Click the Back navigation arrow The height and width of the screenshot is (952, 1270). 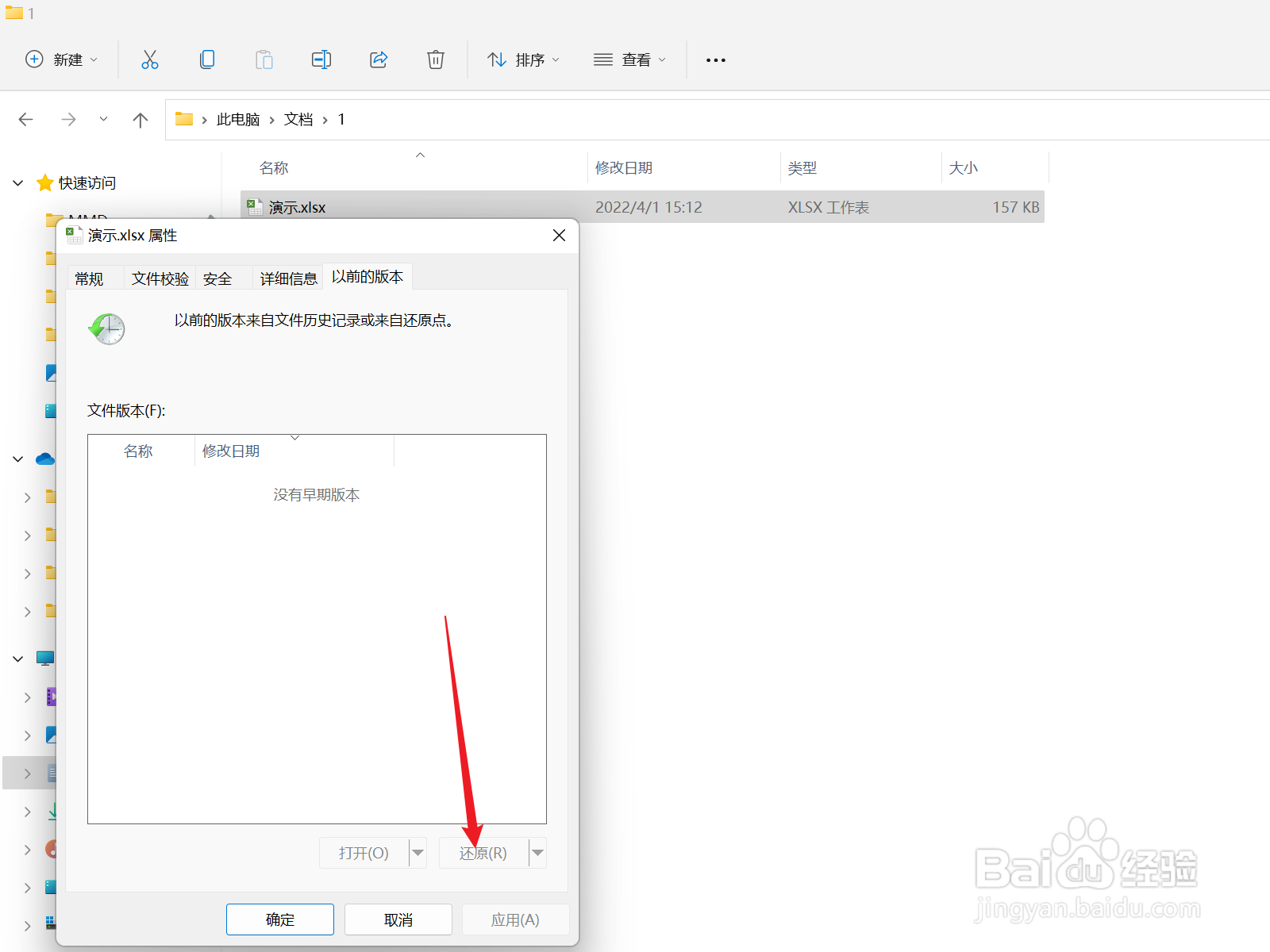click(25, 119)
